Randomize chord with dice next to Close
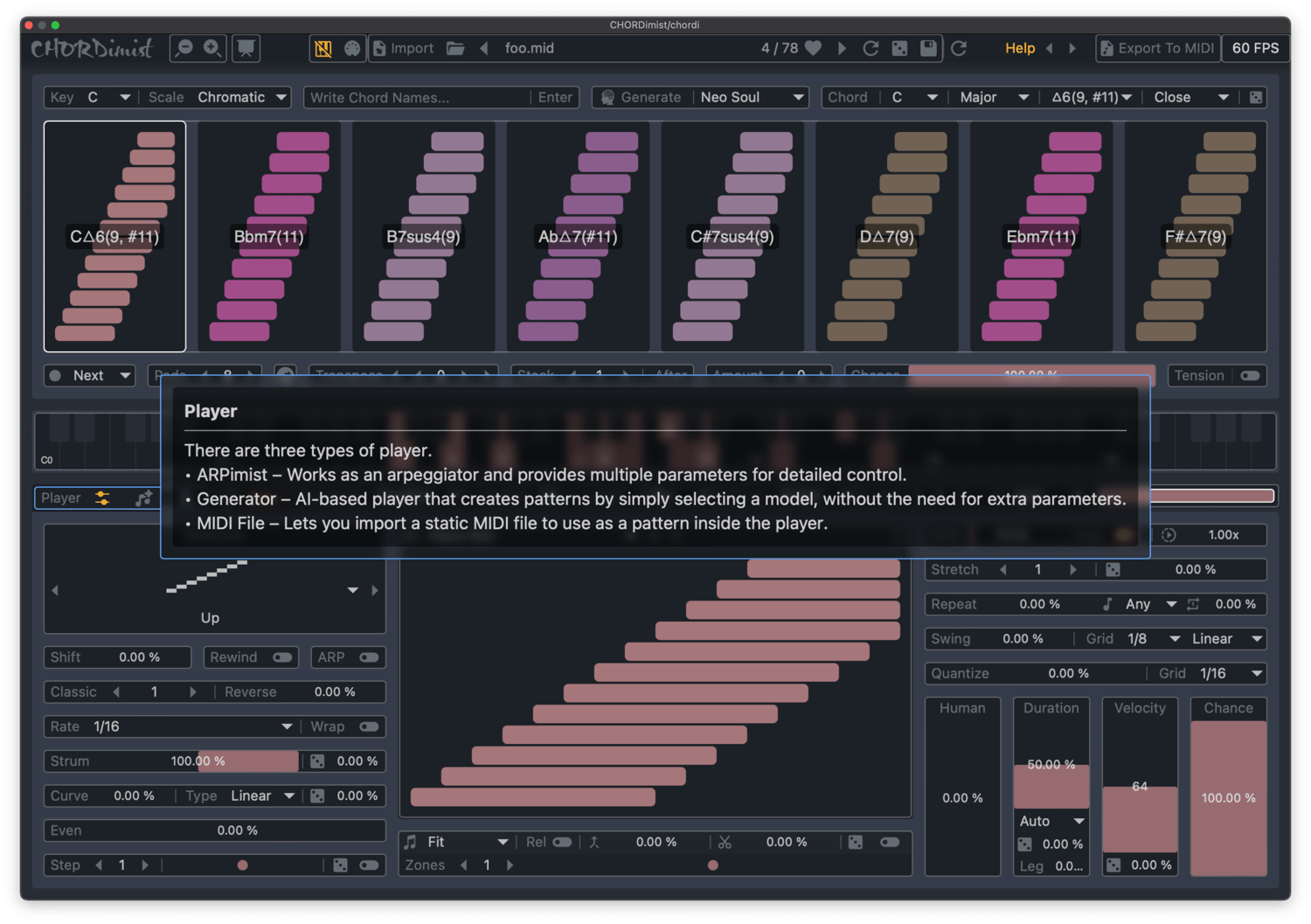 pos(1256,97)
